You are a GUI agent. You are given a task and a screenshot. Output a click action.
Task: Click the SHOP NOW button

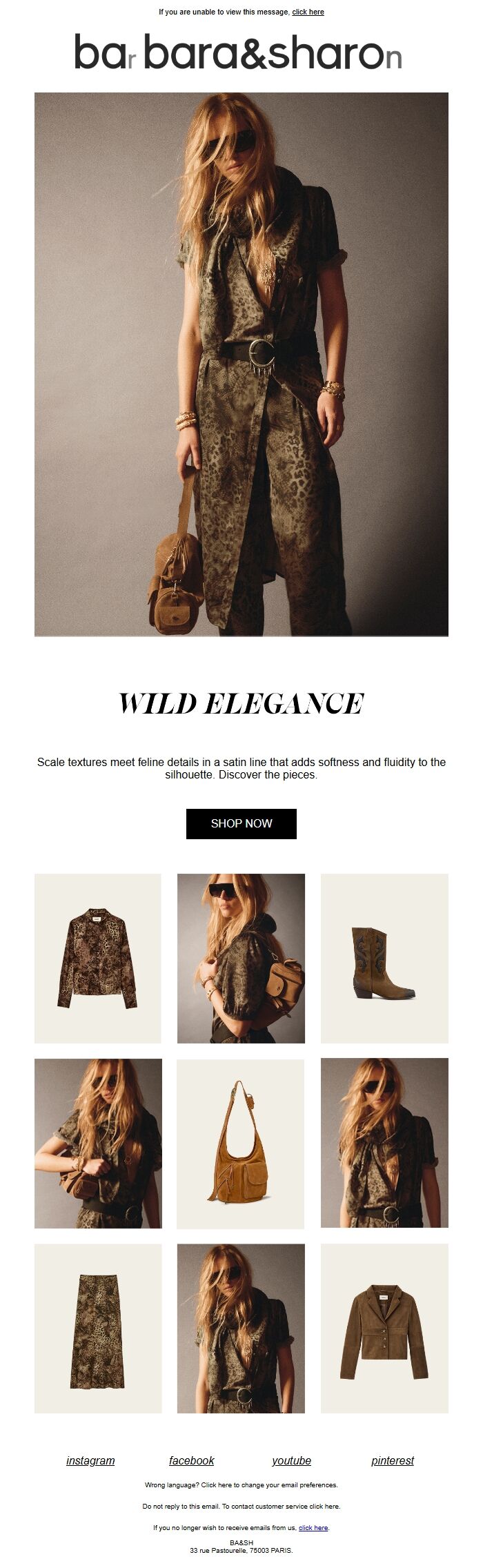[x=241, y=823]
